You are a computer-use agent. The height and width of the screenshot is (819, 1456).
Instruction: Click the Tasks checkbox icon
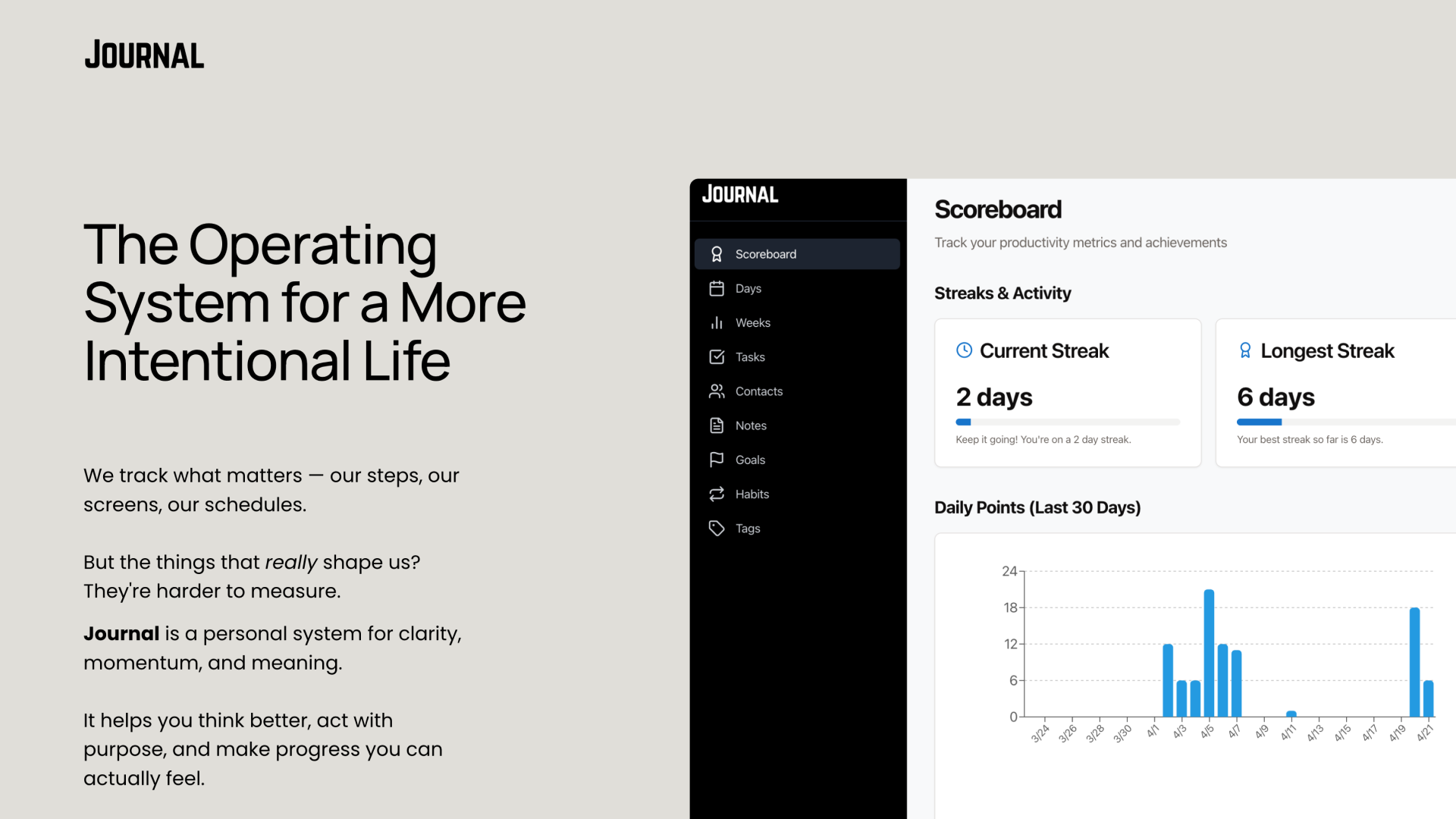pos(717,356)
